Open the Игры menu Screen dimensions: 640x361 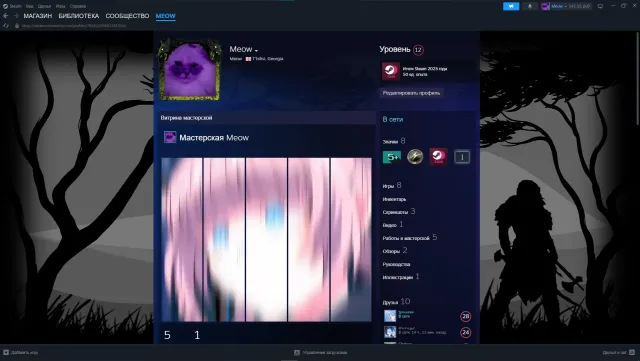coord(60,6)
